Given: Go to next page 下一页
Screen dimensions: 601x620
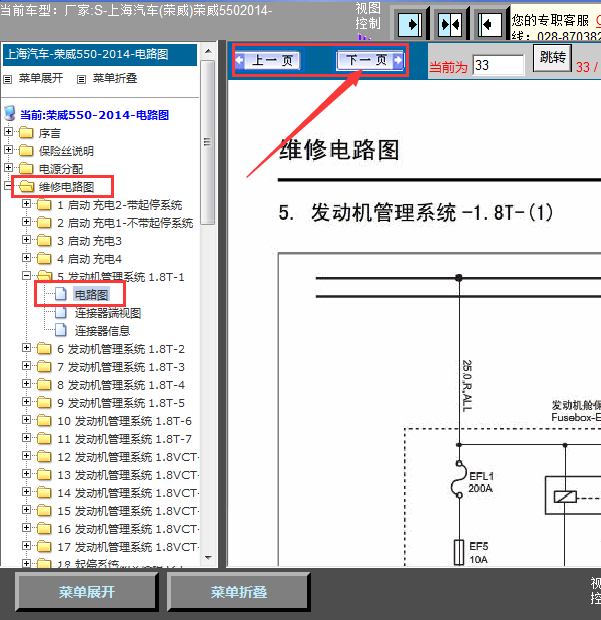Looking at the screenshot, I should tap(370, 60).
